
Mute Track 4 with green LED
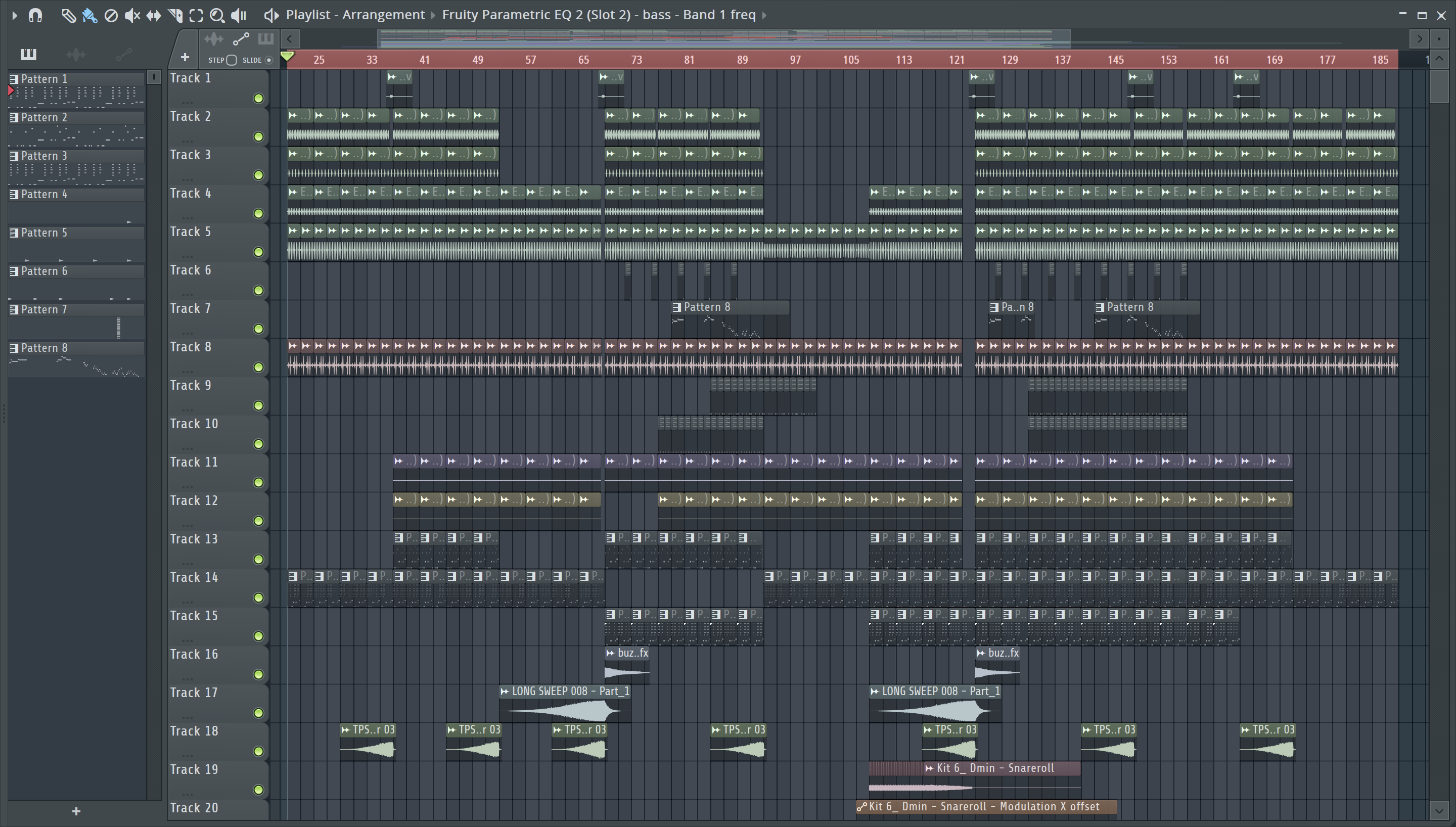tap(258, 214)
